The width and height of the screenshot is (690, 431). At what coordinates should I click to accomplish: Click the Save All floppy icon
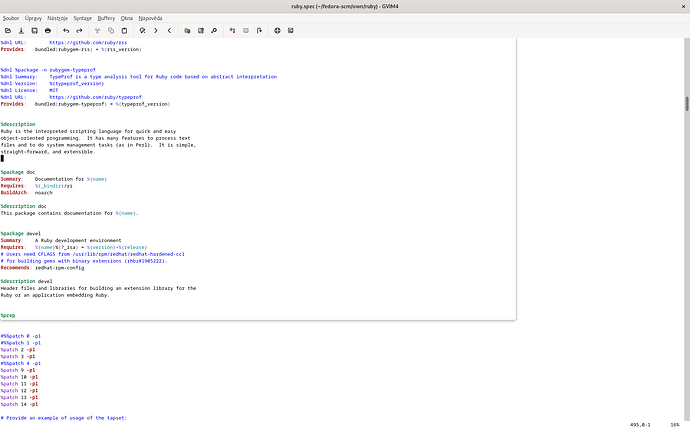coord(34,30)
